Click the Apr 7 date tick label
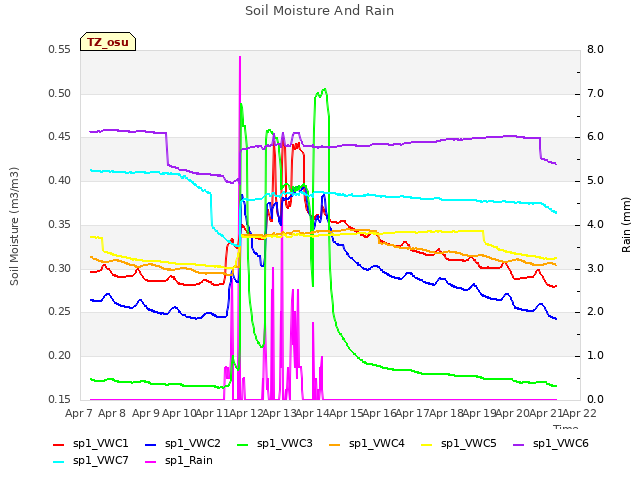The height and width of the screenshot is (480, 640). [79, 413]
